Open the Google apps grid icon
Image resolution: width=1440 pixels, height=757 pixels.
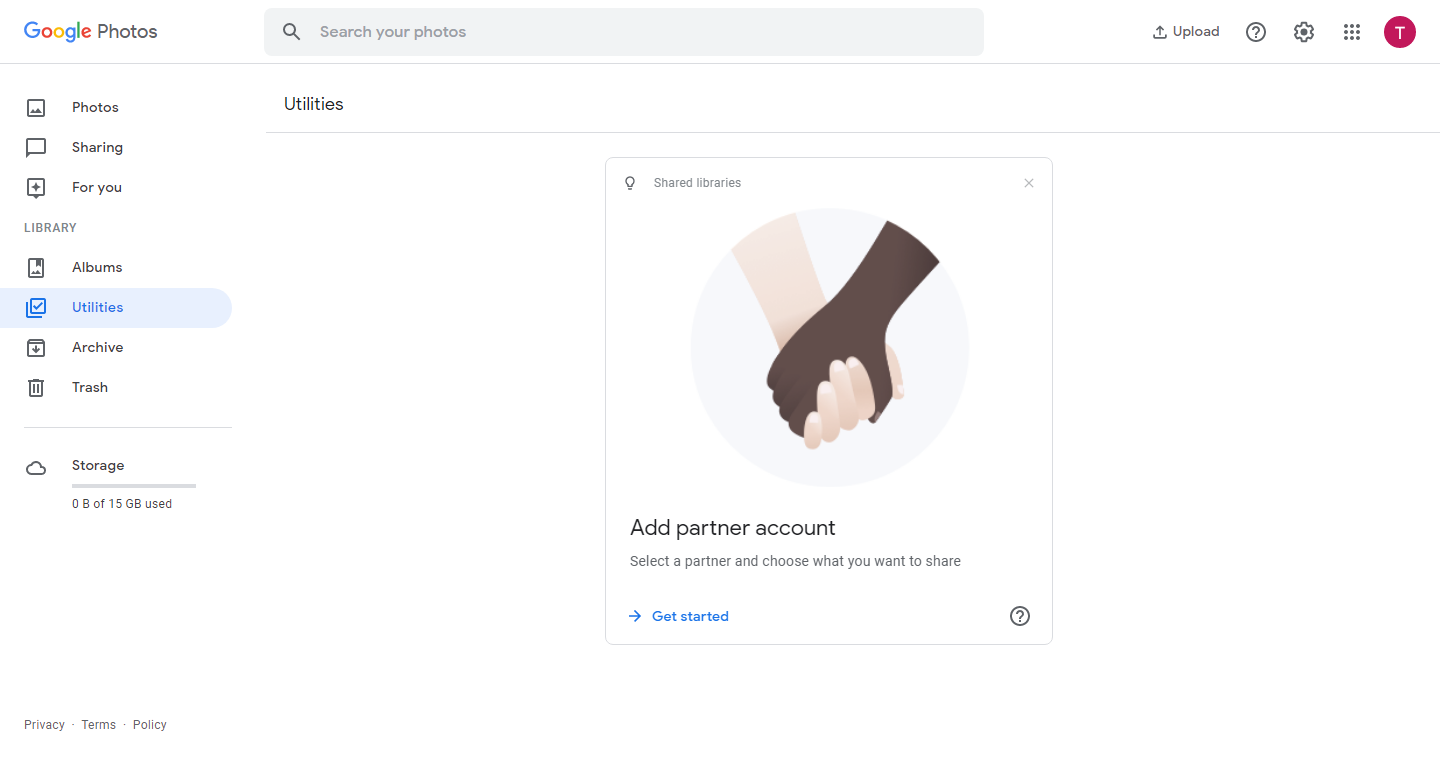click(x=1352, y=32)
